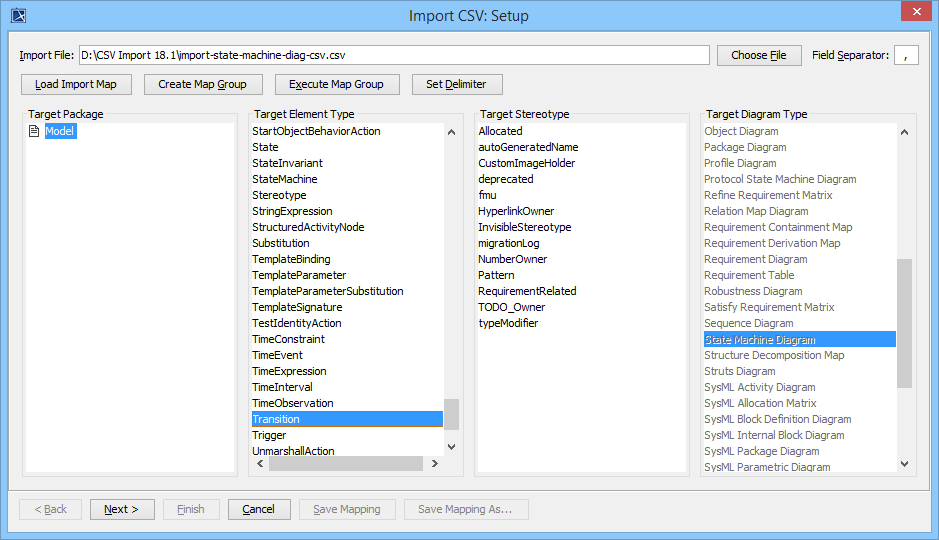Click Execute Map Group button
The image size is (939, 540).
point(337,84)
